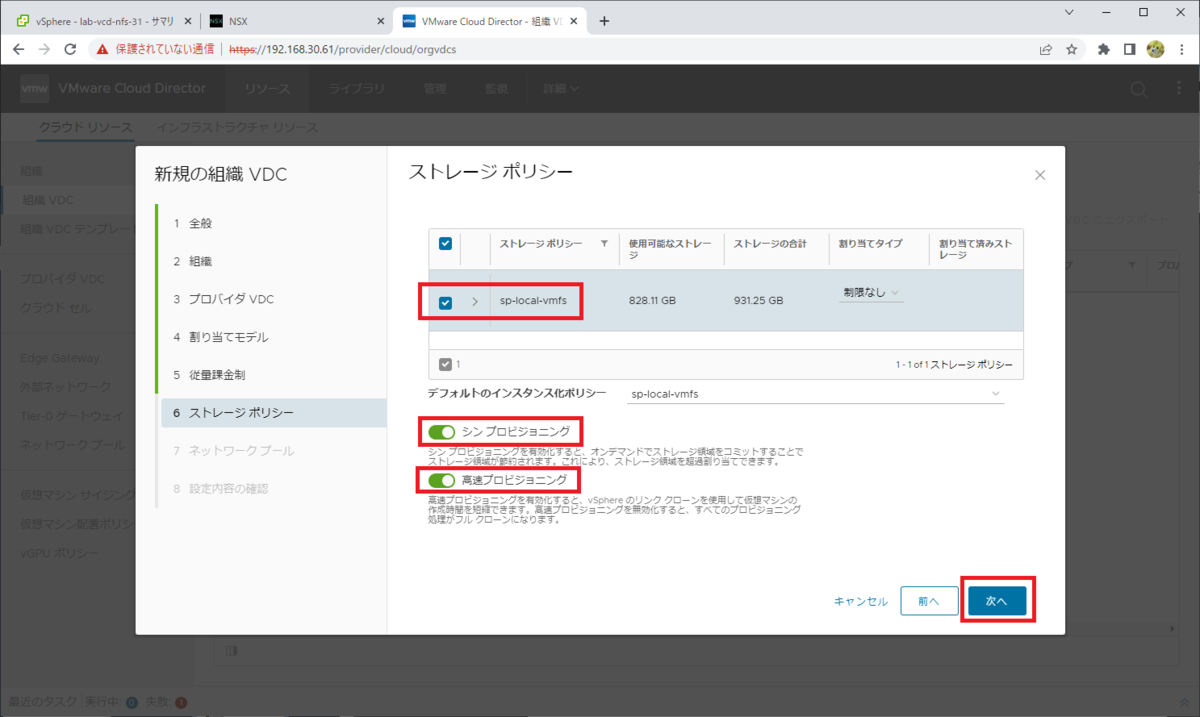The width and height of the screenshot is (1200, 717).
Task: Reload the page with refresh icon
Action: (x=70, y=48)
